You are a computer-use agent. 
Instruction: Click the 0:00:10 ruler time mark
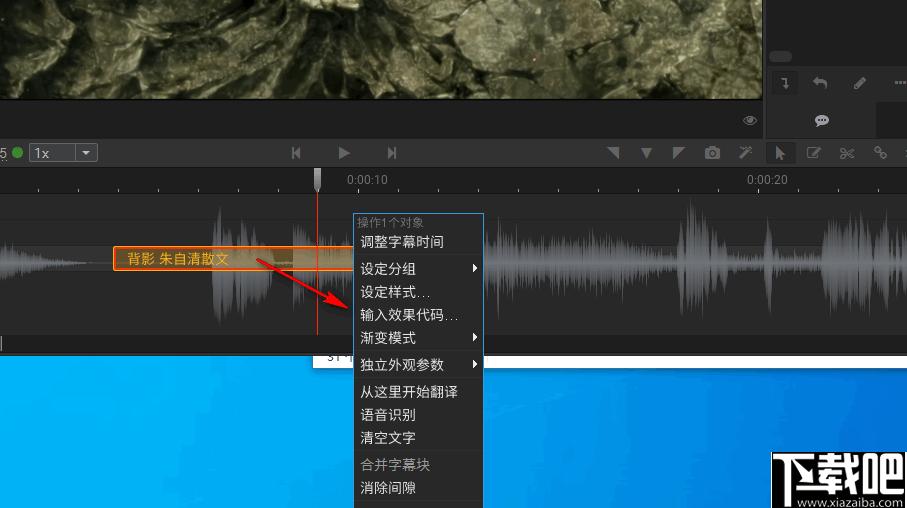(x=367, y=180)
